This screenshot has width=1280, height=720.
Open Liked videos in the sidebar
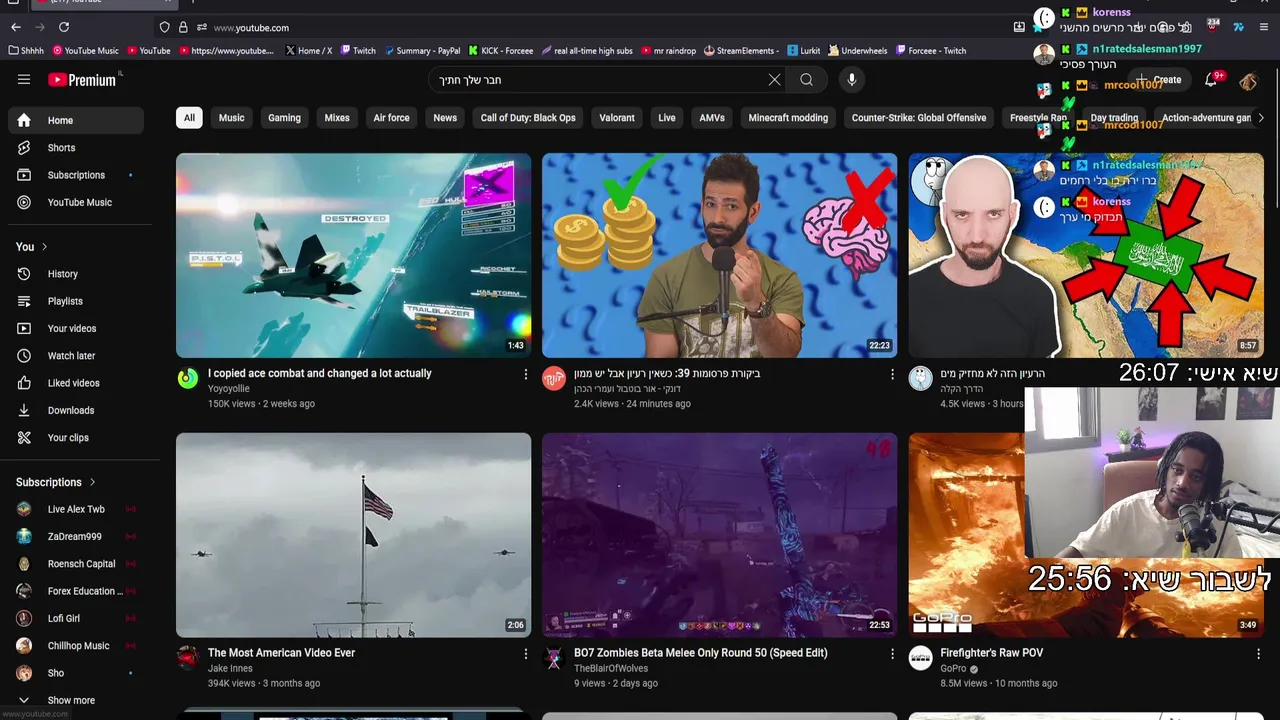76,383
